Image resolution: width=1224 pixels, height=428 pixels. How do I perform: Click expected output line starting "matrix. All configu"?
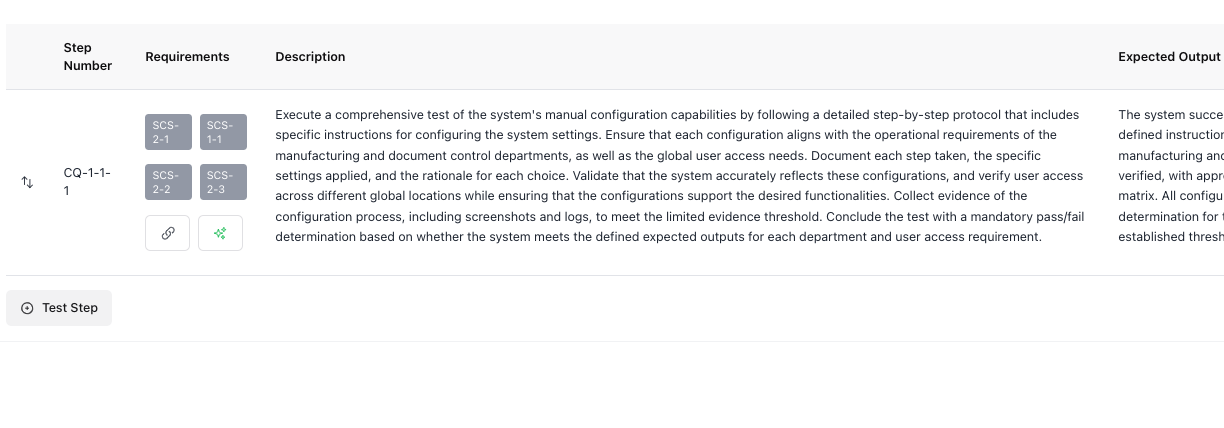click(1170, 196)
